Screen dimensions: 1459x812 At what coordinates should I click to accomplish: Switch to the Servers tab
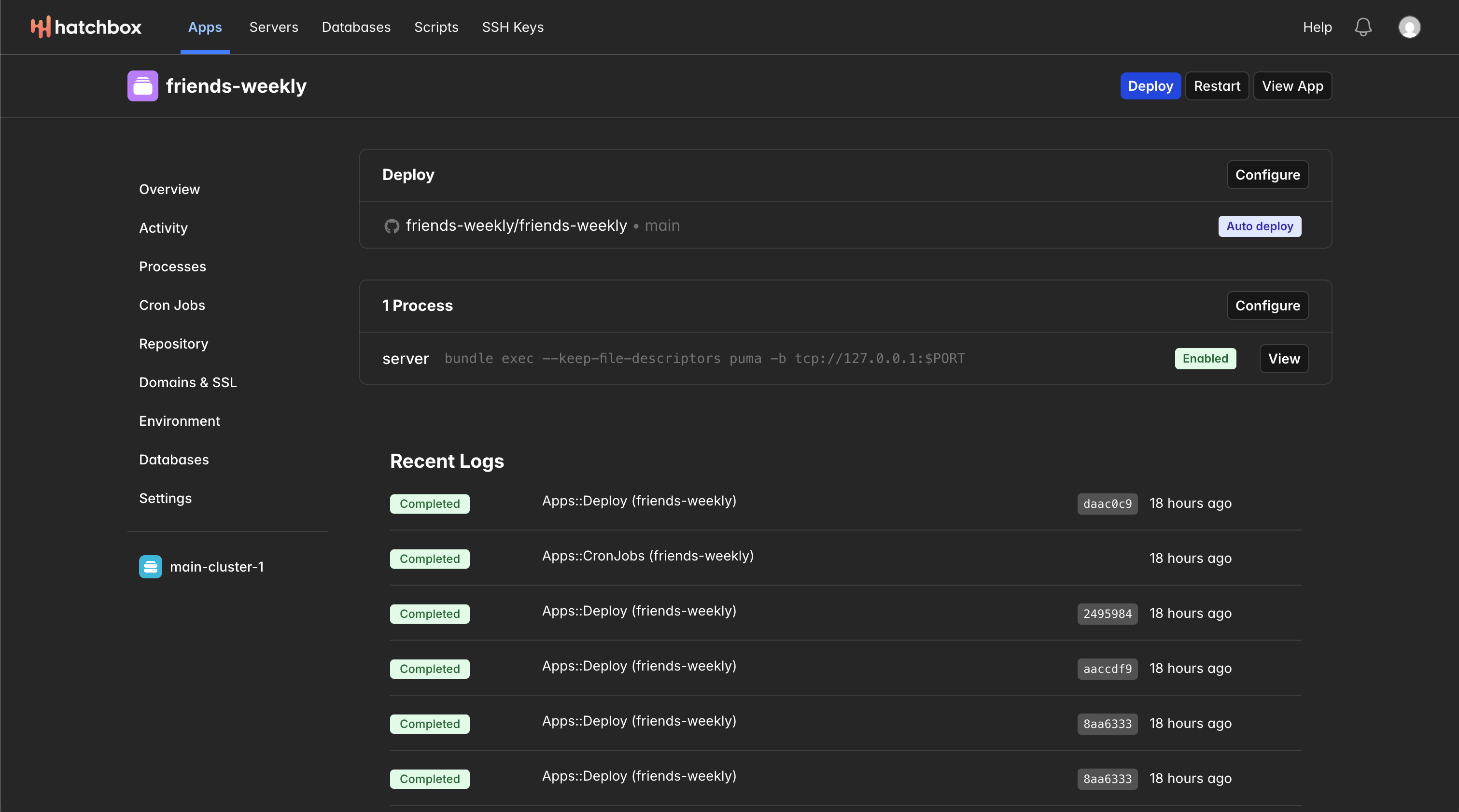point(274,27)
